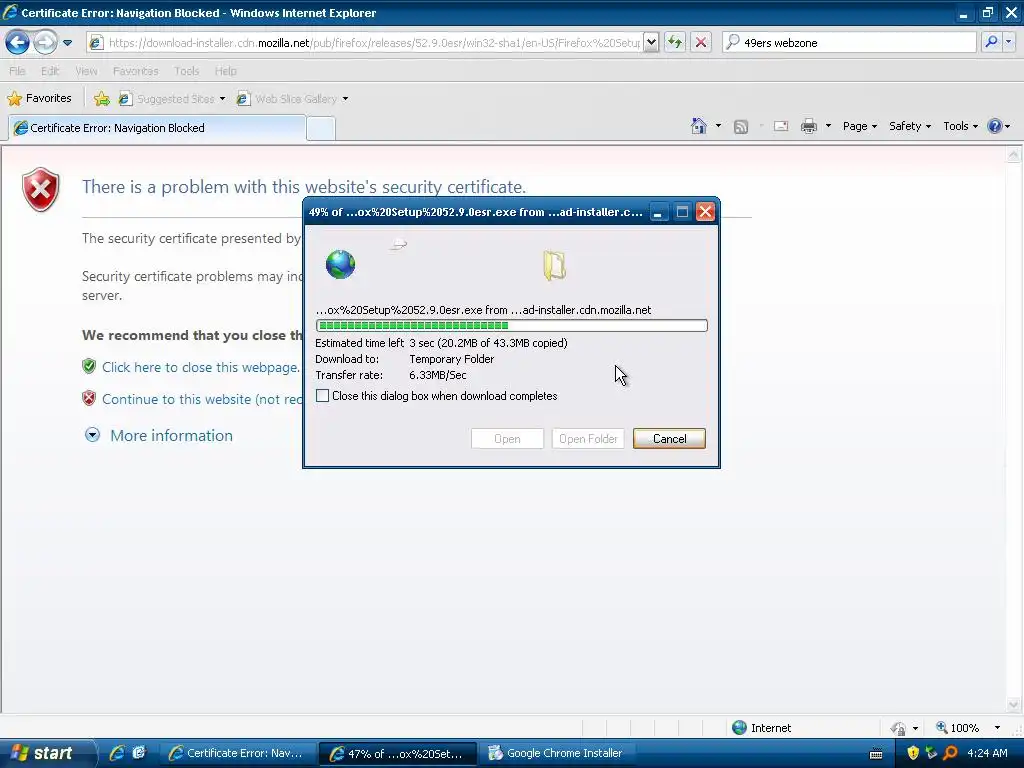Viewport: 1024px width, 768px height.
Task: Click the Forward navigation arrow
Action: [x=45, y=43]
